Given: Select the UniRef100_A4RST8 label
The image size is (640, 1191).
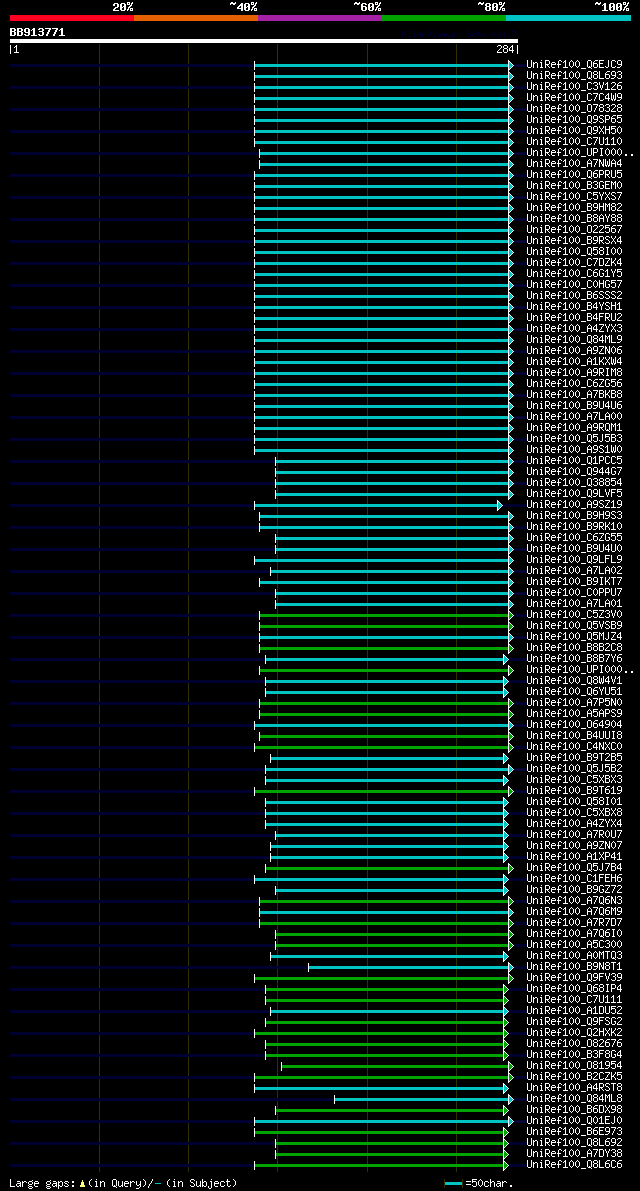Looking at the screenshot, I should click(x=574, y=1088).
